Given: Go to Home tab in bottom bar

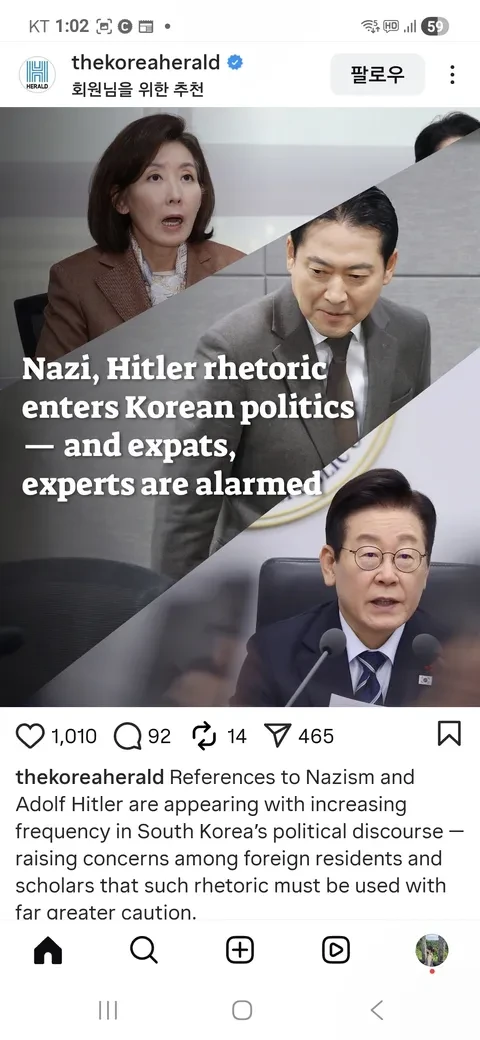Looking at the screenshot, I should point(48,950).
